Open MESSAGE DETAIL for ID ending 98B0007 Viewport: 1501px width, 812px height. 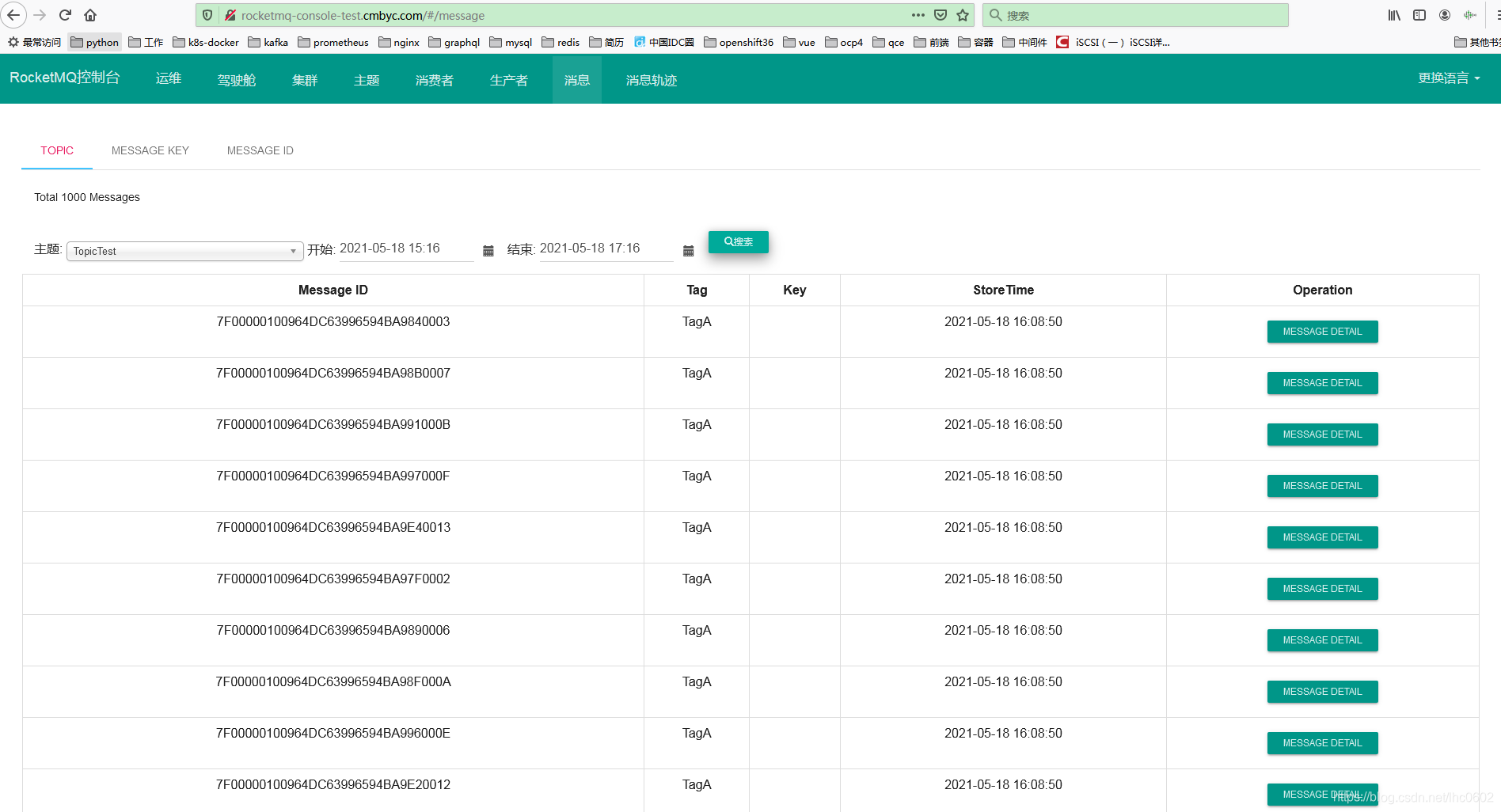point(1322,383)
